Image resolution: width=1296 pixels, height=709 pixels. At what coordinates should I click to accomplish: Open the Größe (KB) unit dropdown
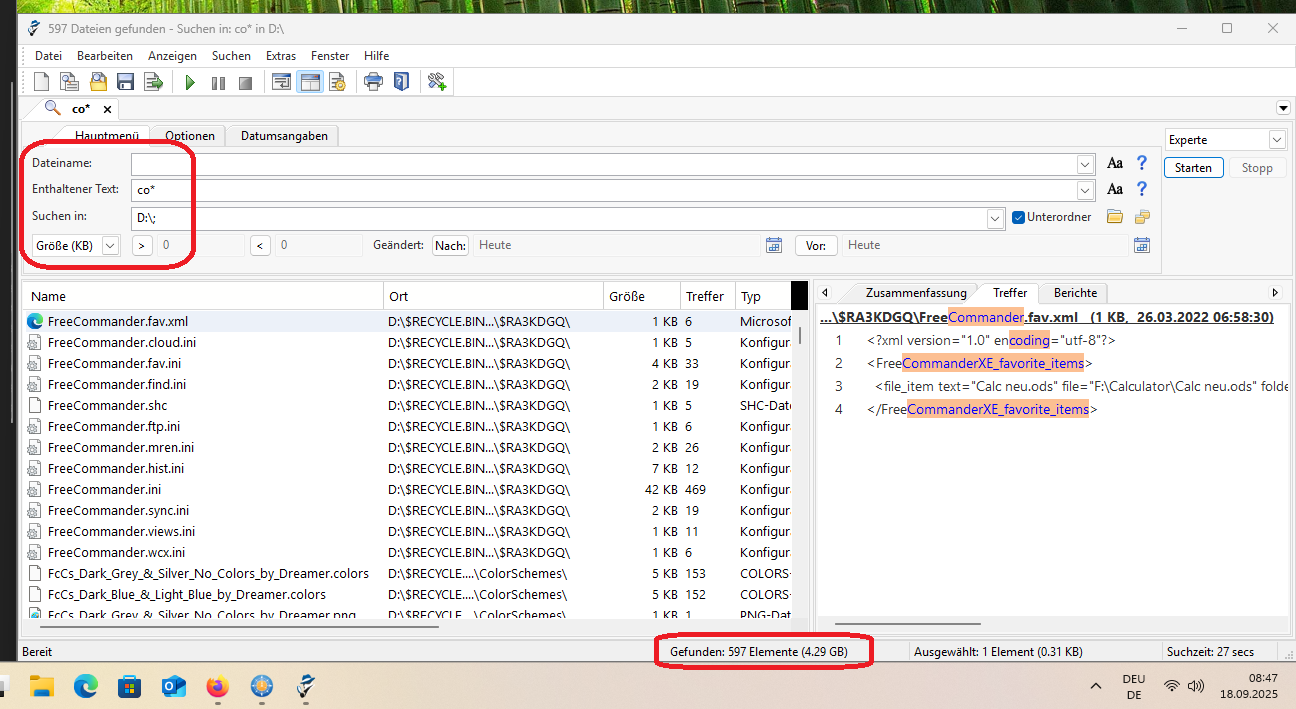(110, 245)
